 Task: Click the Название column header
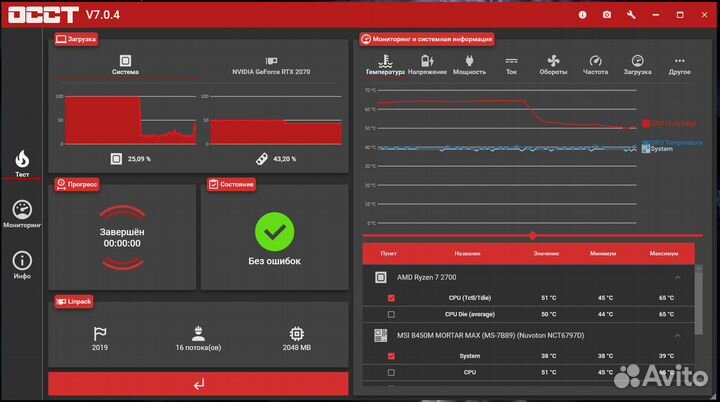pos(467,253)
